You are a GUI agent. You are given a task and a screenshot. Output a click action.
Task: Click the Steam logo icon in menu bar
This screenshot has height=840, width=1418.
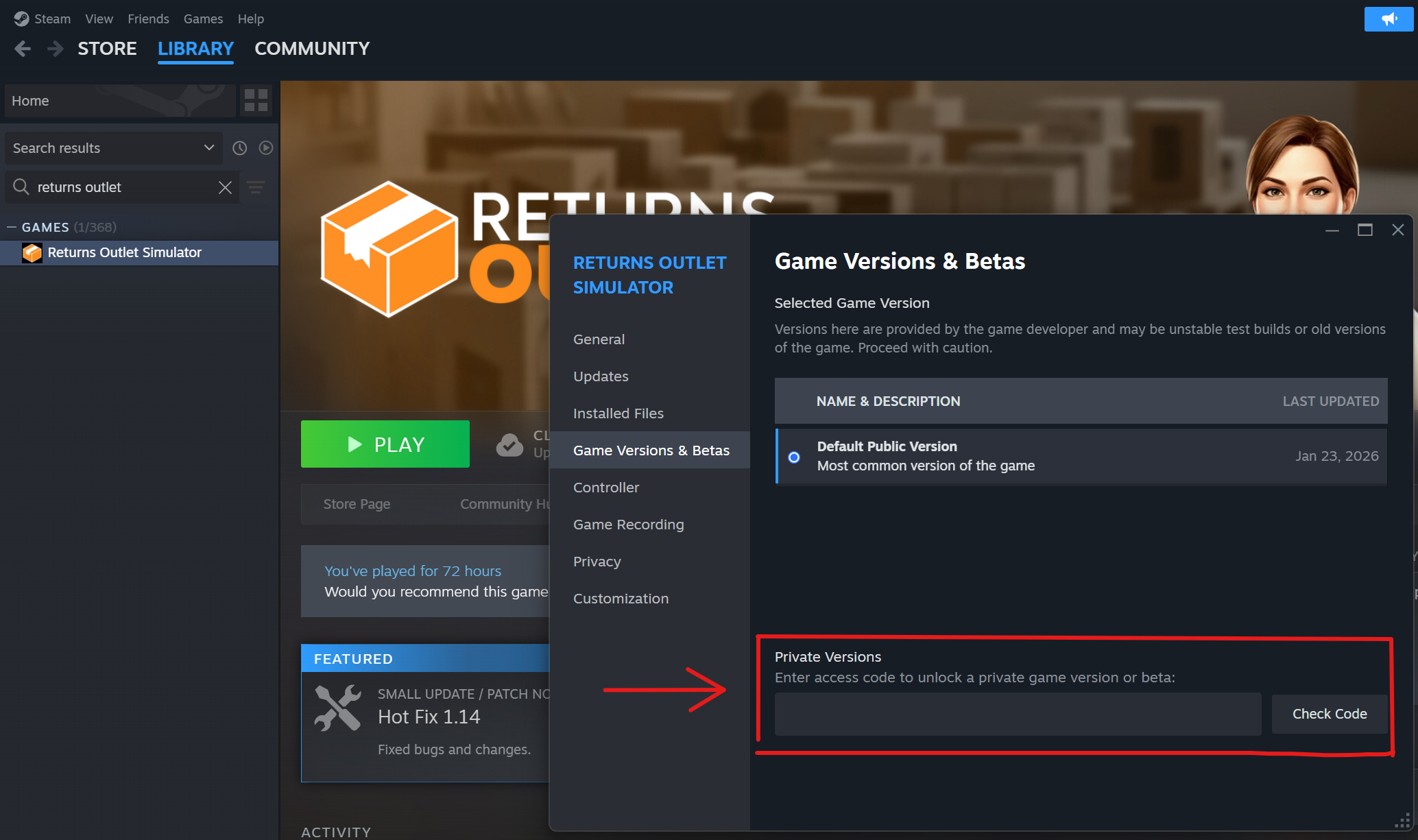[21, 19]
